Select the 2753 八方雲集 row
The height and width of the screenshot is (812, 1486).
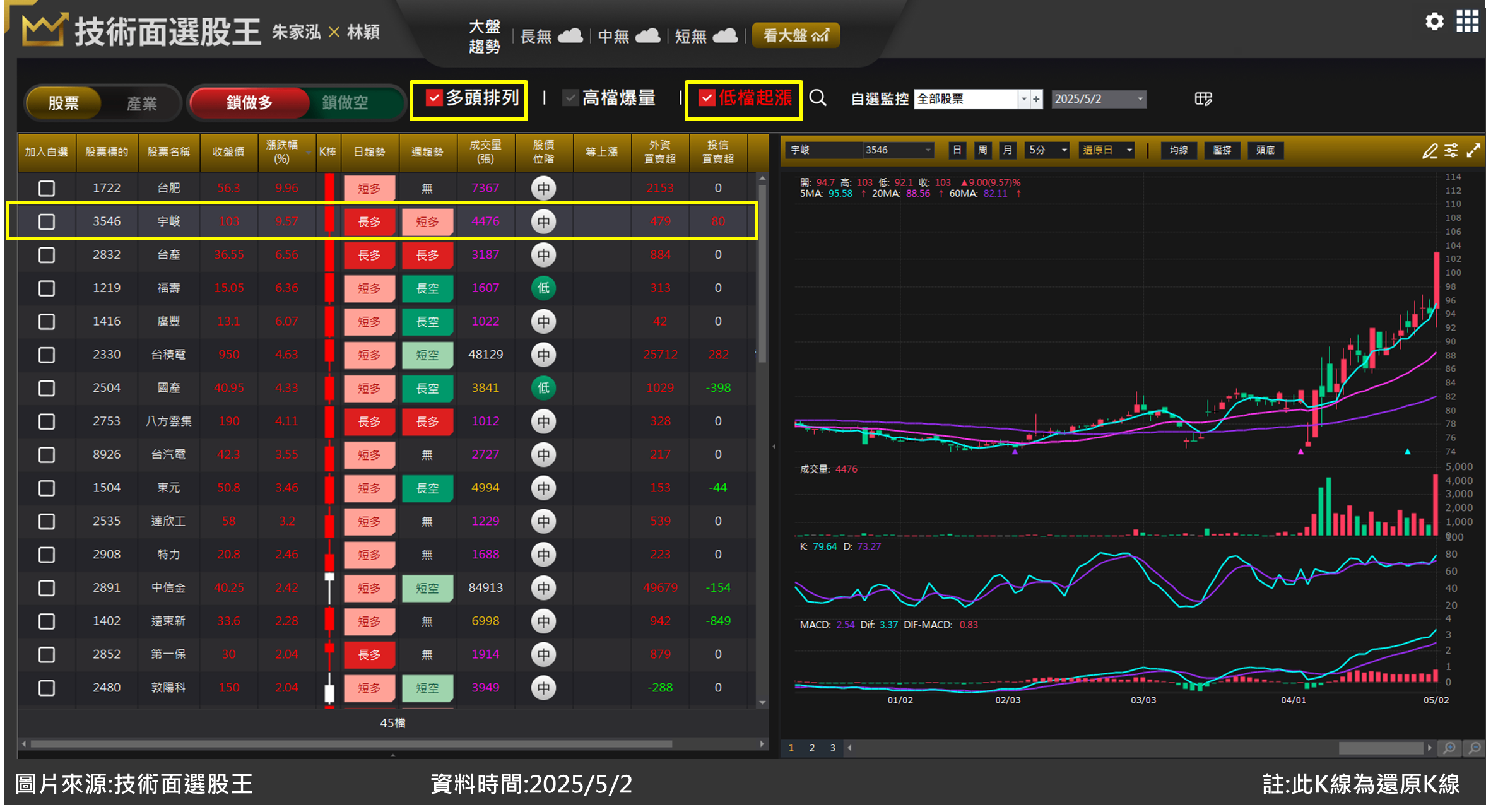click(387, 421)
